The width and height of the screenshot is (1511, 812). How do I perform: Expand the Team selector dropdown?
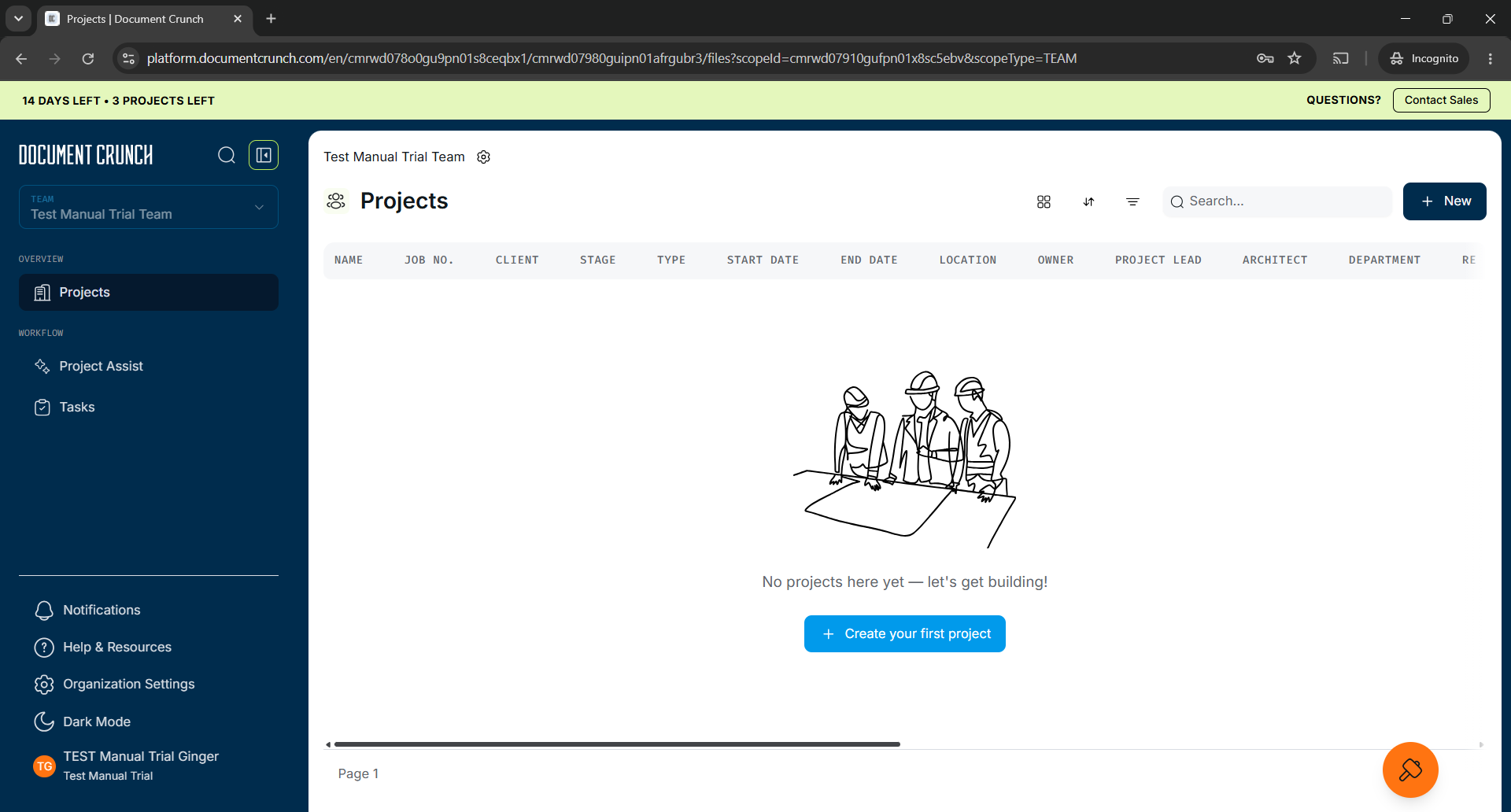click(149, 207)
